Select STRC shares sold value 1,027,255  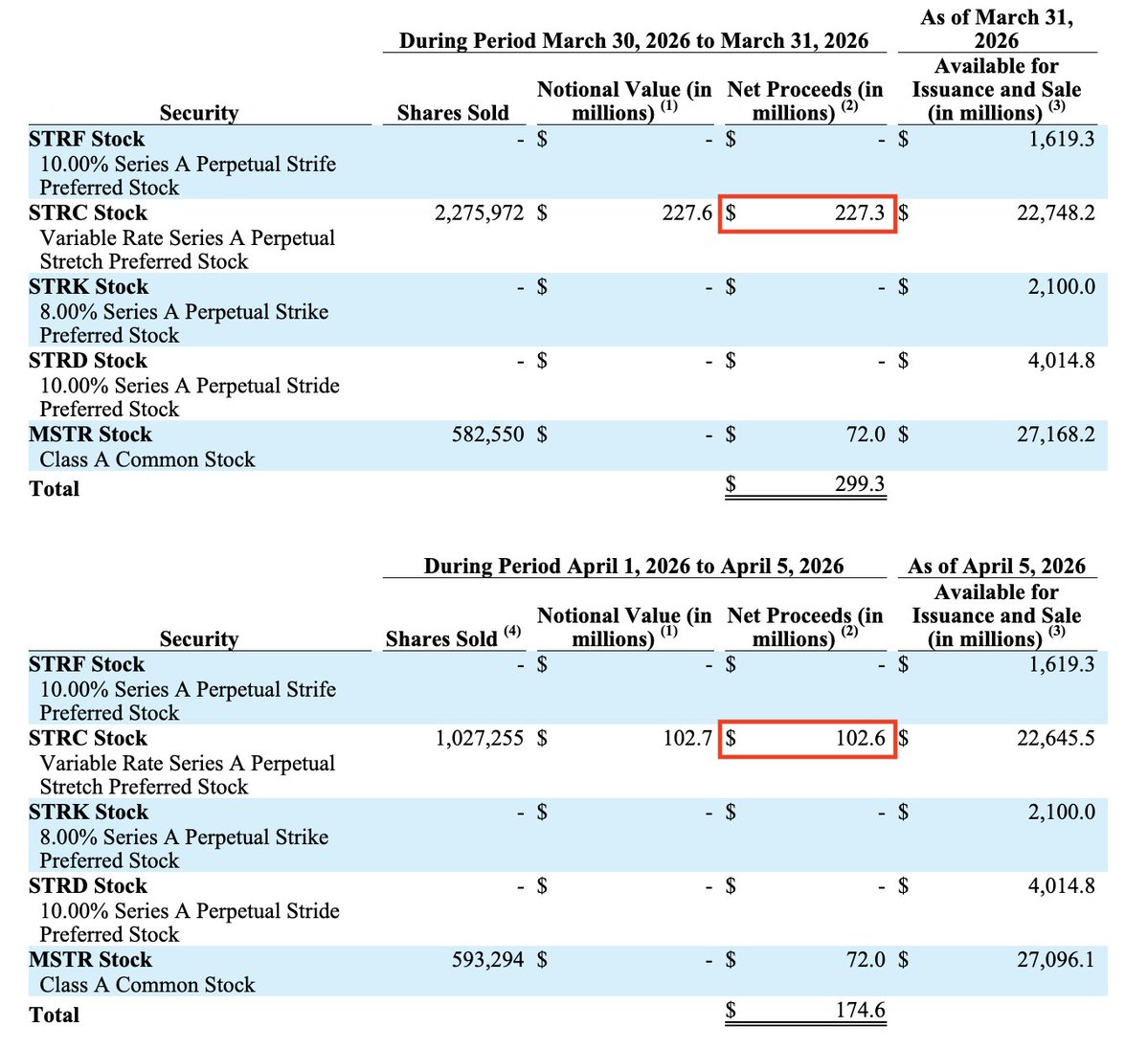480,738
